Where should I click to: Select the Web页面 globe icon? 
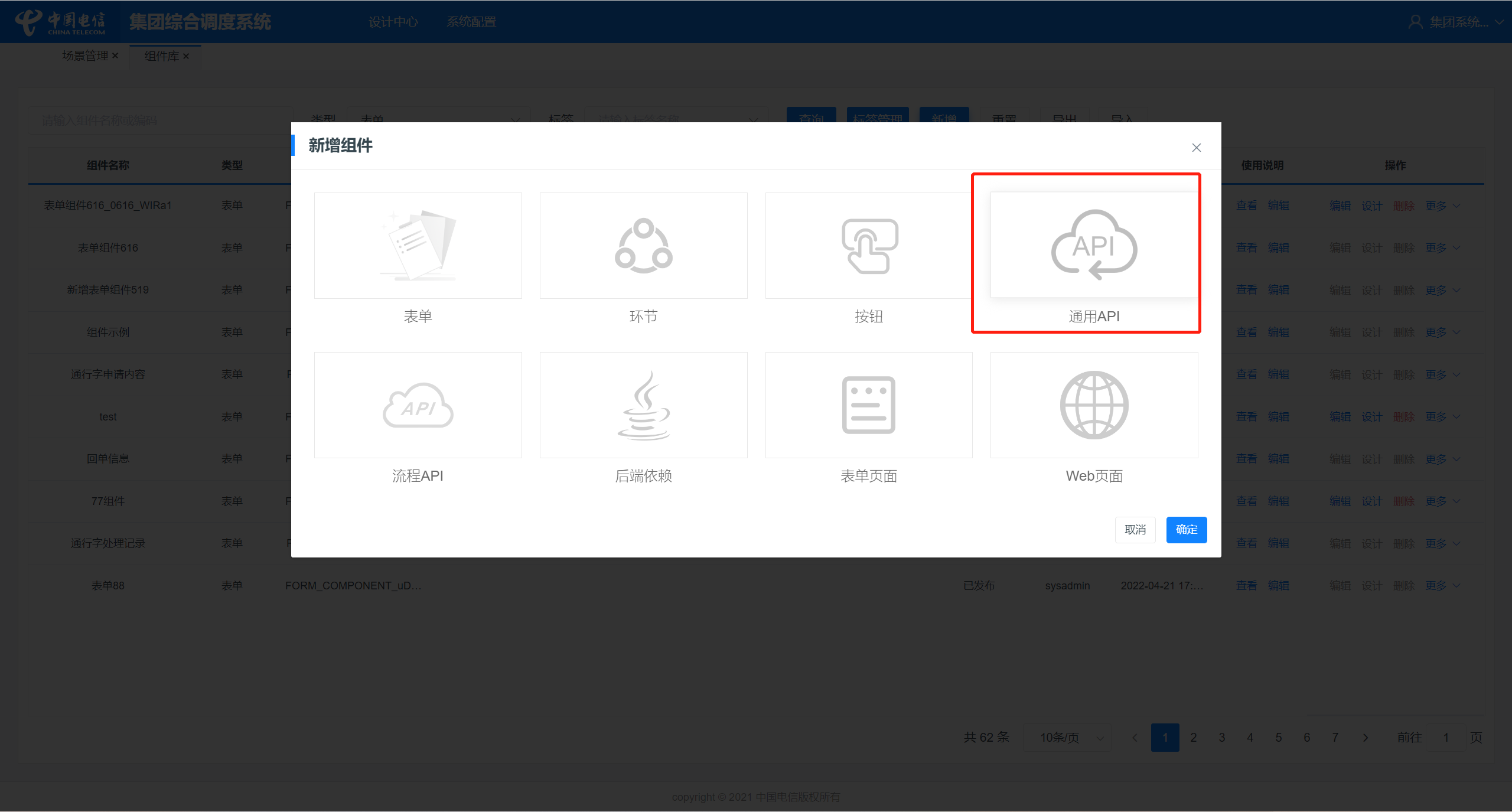click(x=1094, y=405)
